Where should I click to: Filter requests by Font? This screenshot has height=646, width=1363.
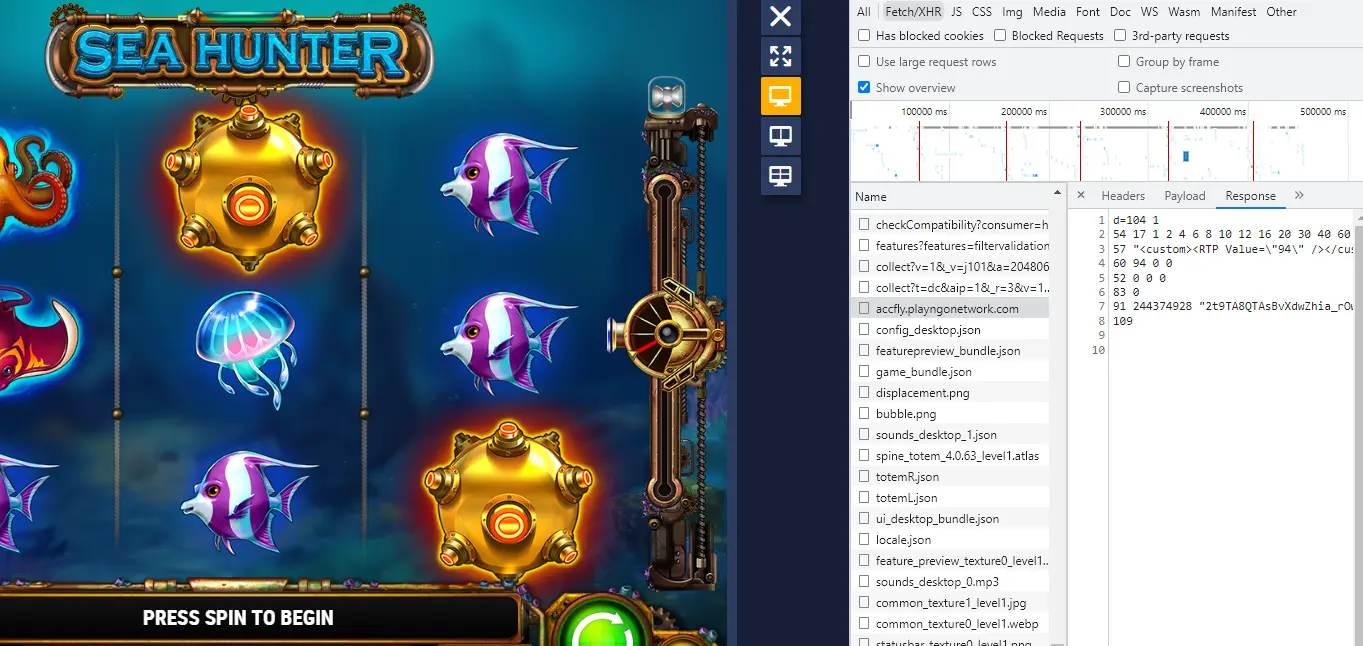1088,12
